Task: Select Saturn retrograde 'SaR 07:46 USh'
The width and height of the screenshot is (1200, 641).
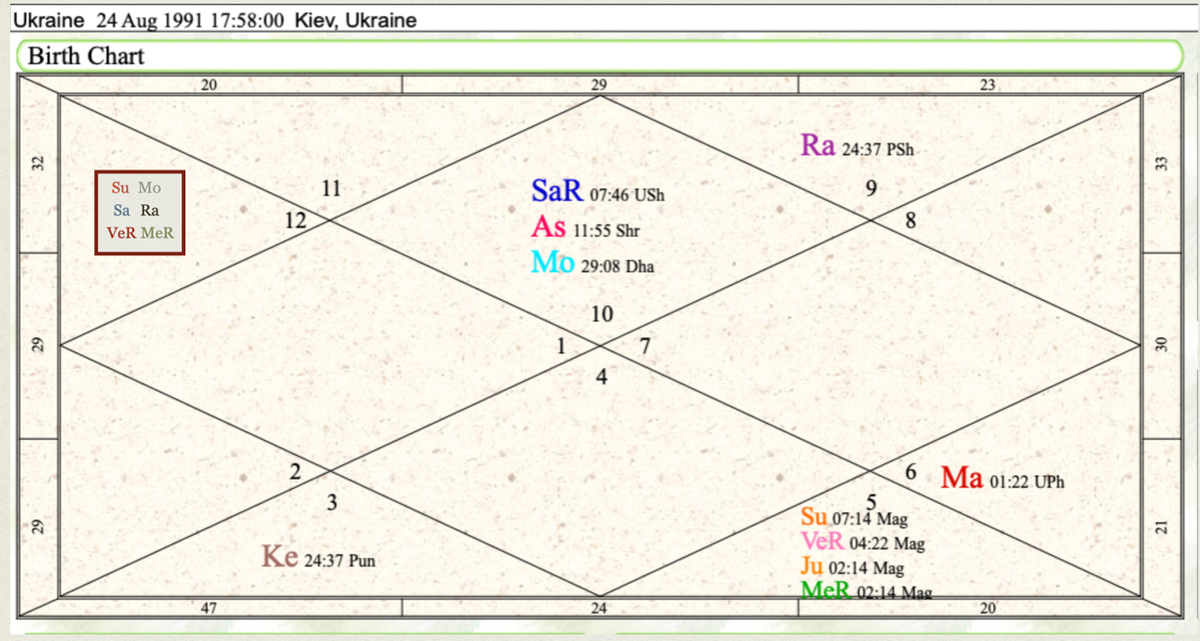Action: pos(597,192)
